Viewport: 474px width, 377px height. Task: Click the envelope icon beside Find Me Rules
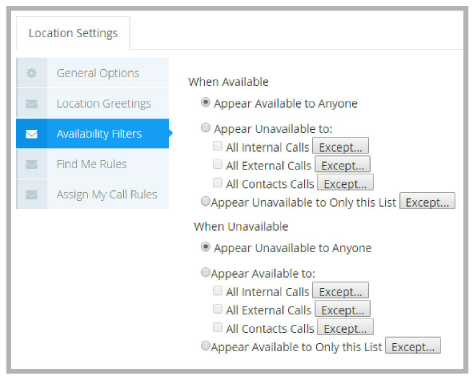32,164
